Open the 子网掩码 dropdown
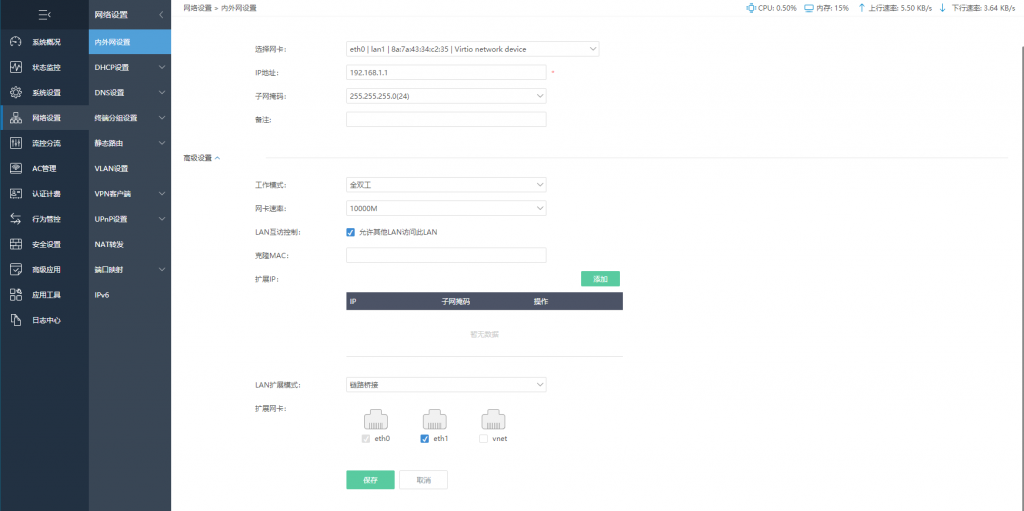 (446, 96)
